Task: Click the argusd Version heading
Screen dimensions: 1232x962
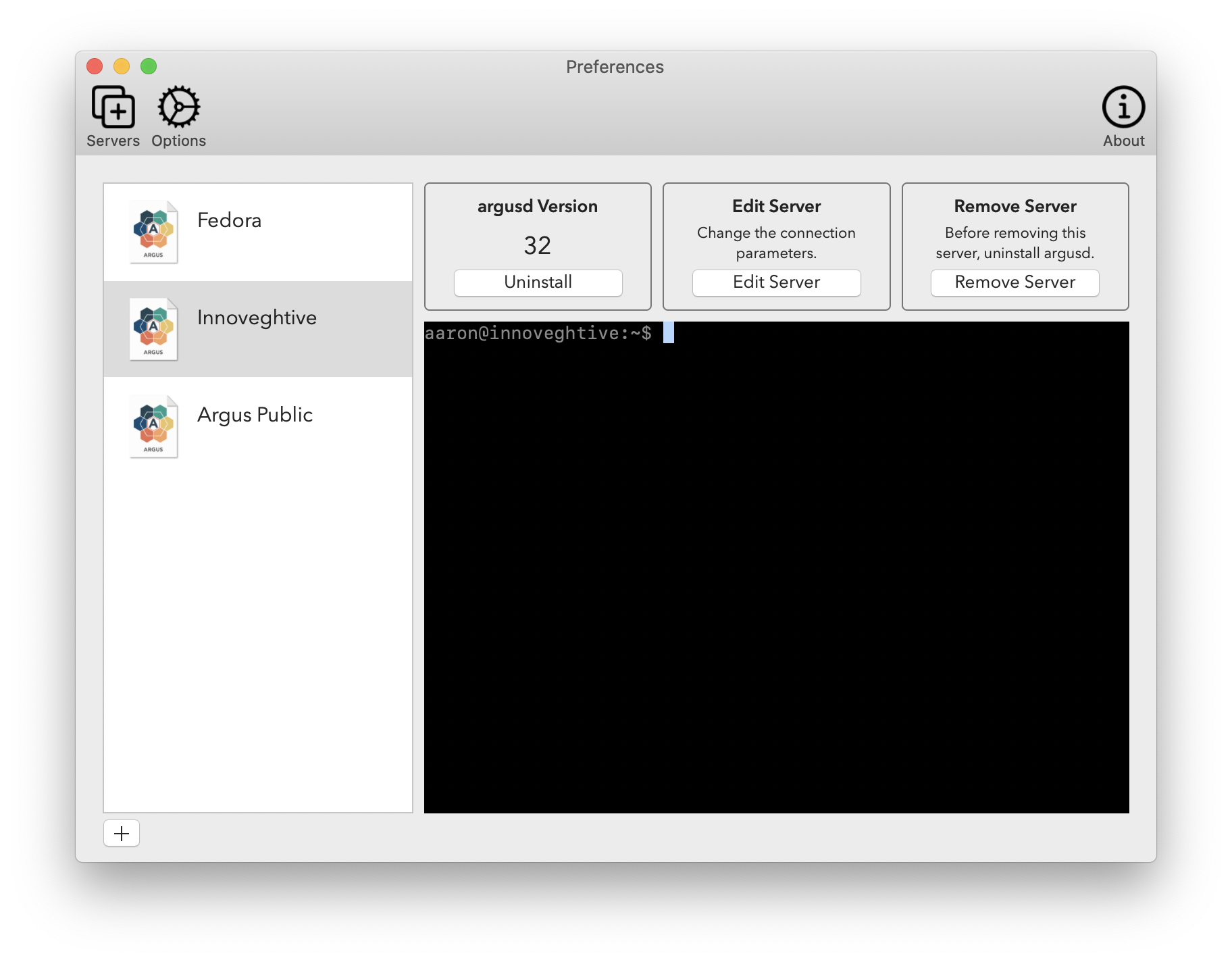Action: pos(538,206)
